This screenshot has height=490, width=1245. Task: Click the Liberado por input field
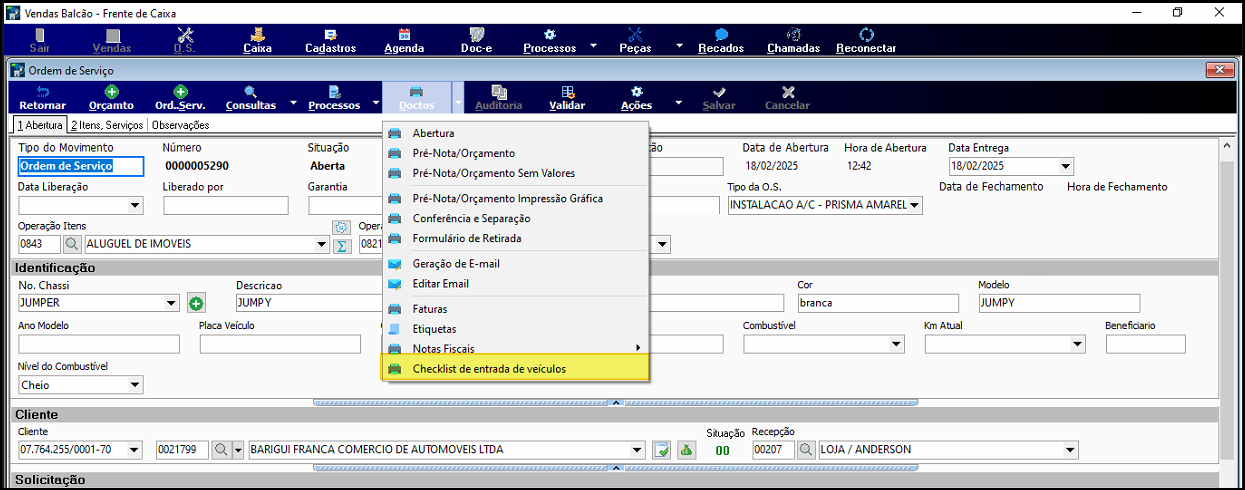225,206
